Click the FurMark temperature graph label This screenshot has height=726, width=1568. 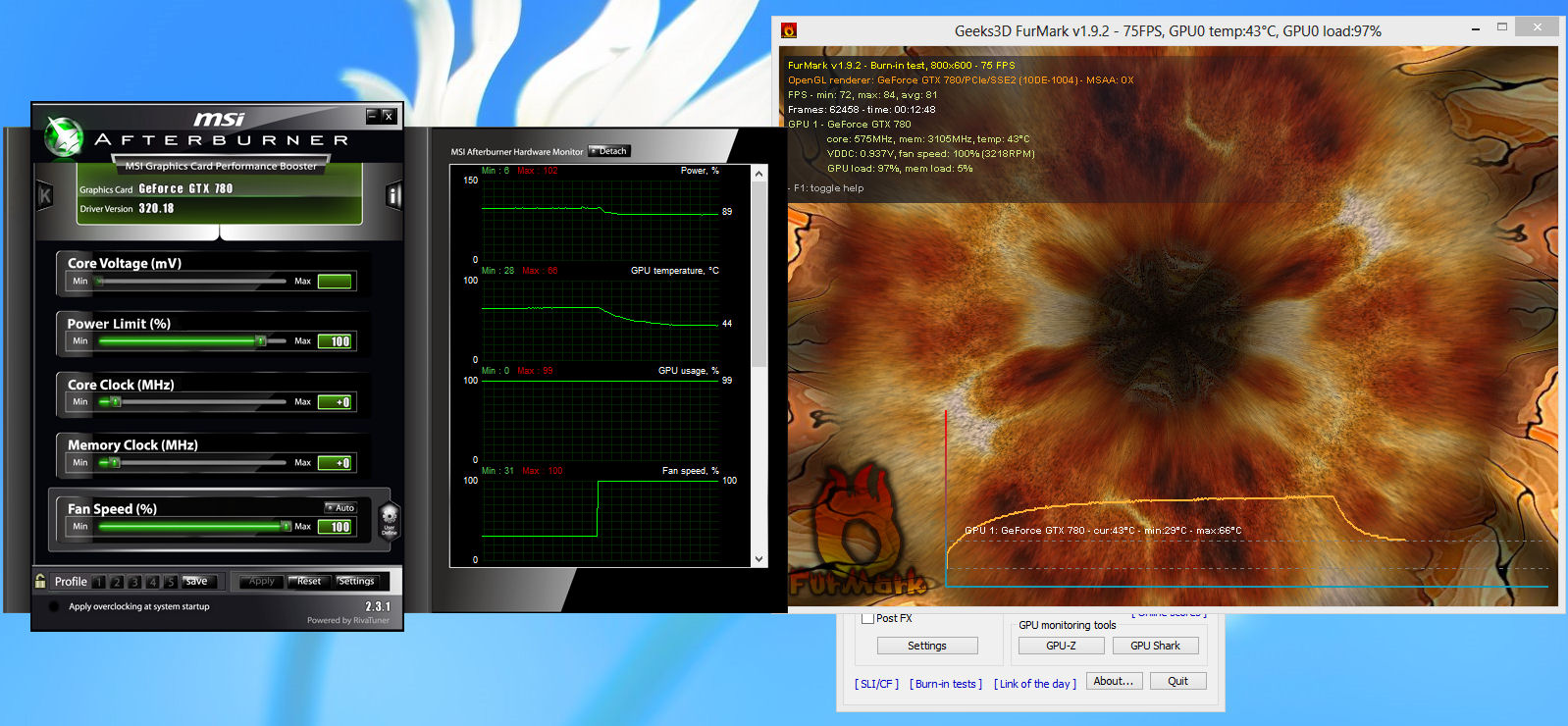tap(1103, 531)
